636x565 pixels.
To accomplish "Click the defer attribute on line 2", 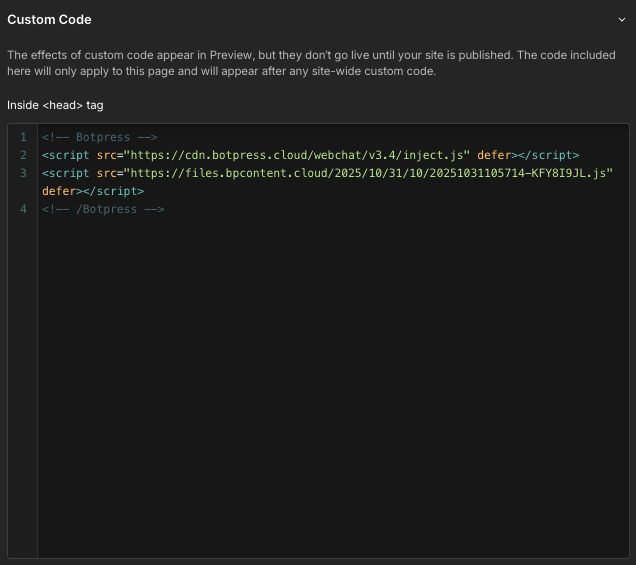I will pyautogui.click(x=494, y=155).
